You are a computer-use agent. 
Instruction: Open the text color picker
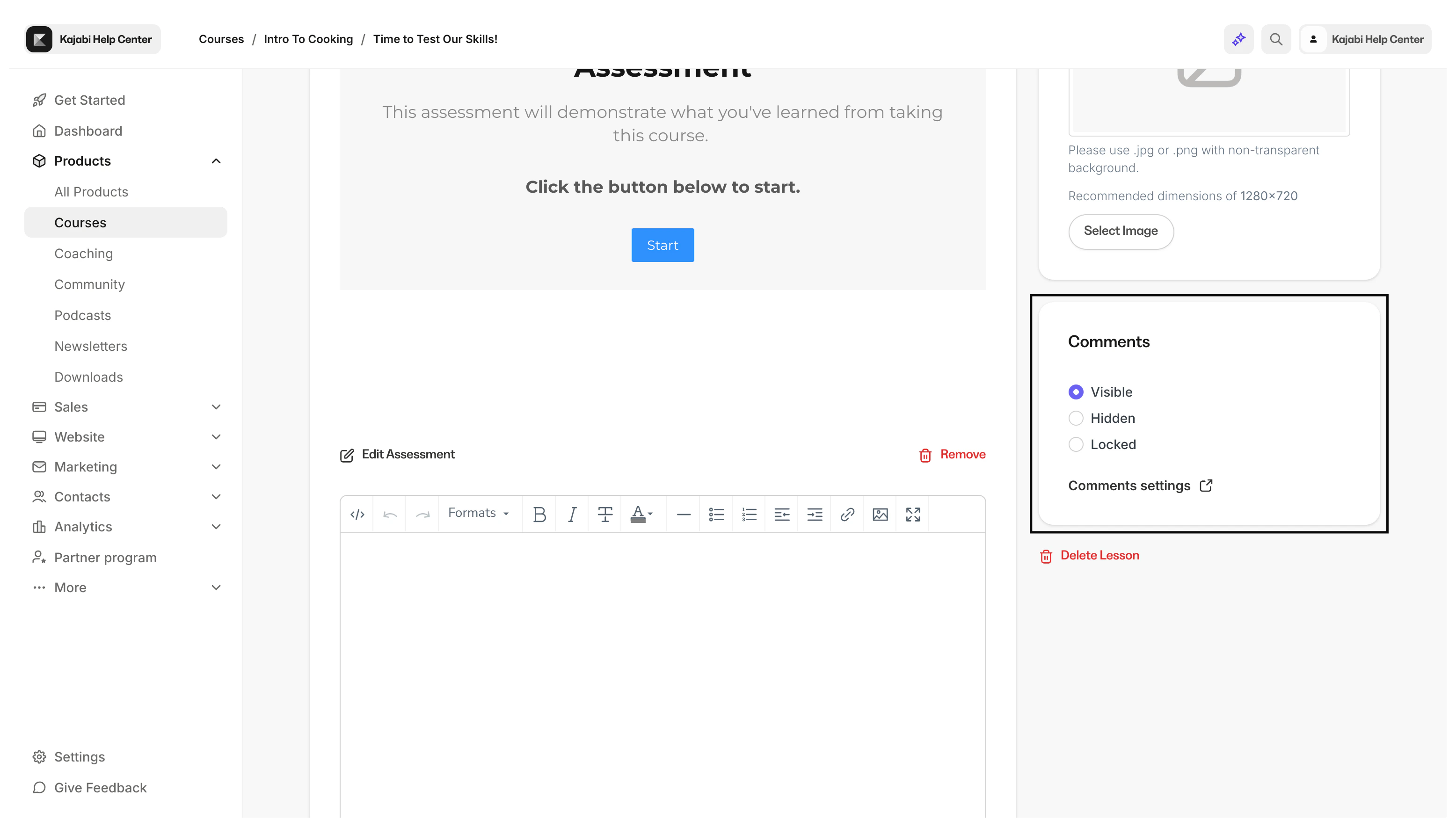coord(642,515)
